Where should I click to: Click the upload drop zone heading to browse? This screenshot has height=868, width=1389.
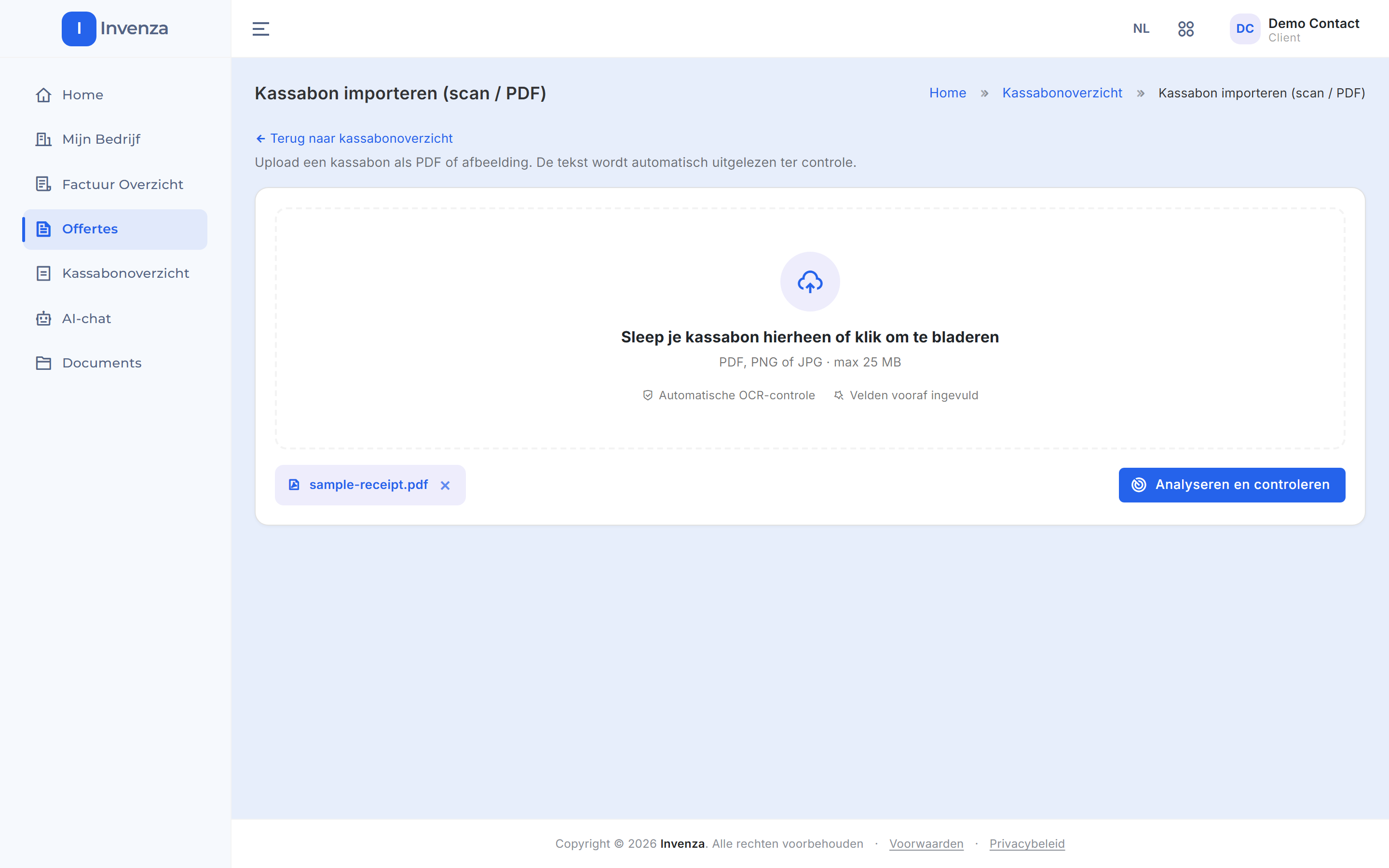(x=810, y=337)
